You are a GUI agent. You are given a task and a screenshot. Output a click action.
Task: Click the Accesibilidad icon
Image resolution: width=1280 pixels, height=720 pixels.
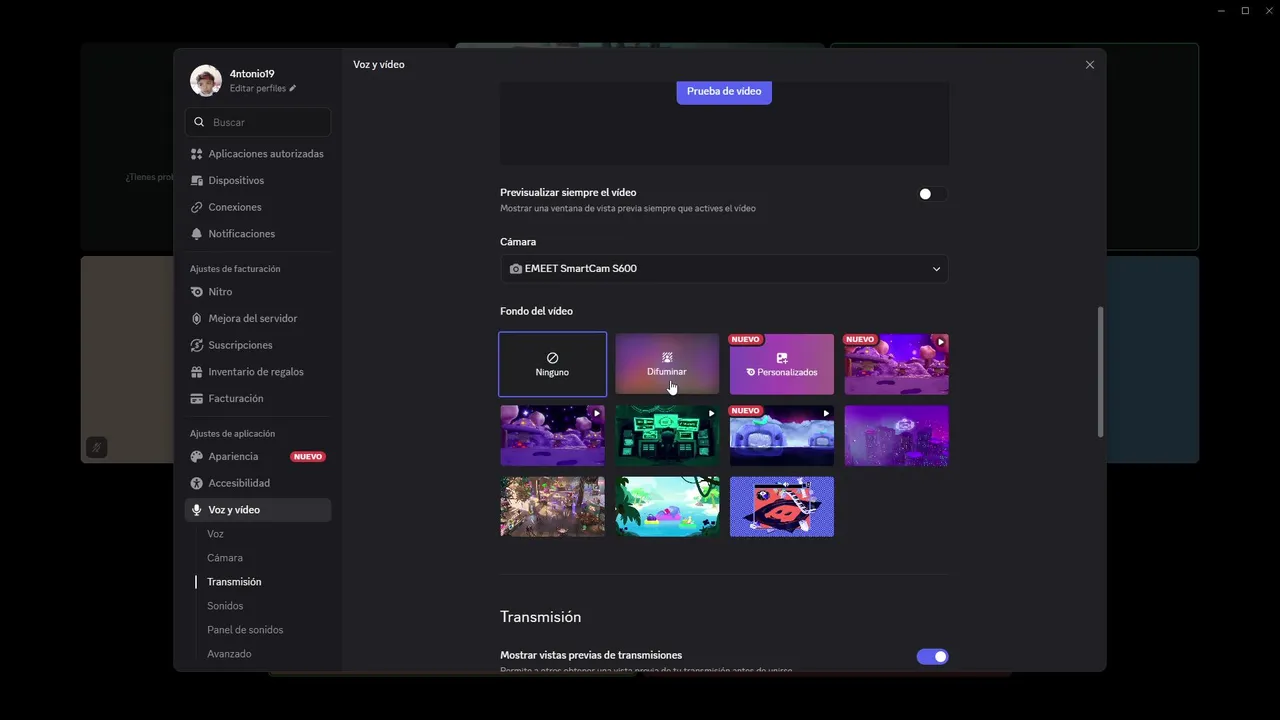click(x=197, y=483)
